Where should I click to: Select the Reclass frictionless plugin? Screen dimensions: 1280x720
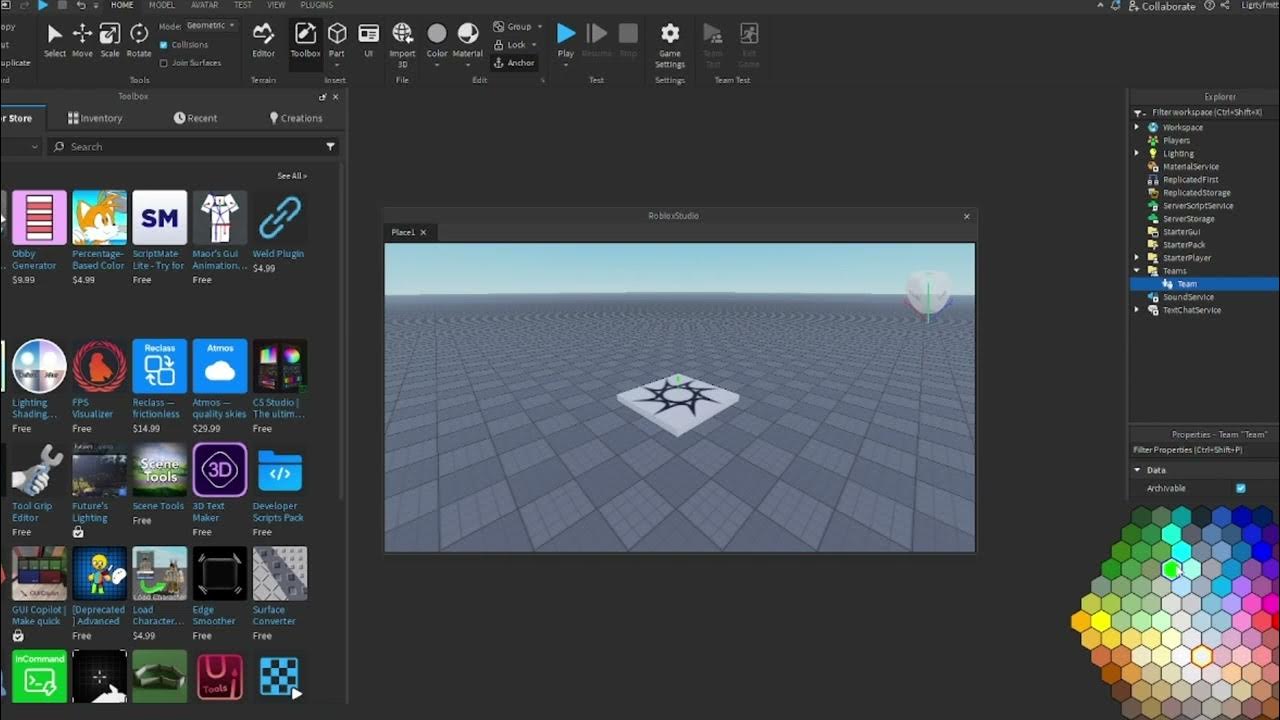tap(159, 366)
